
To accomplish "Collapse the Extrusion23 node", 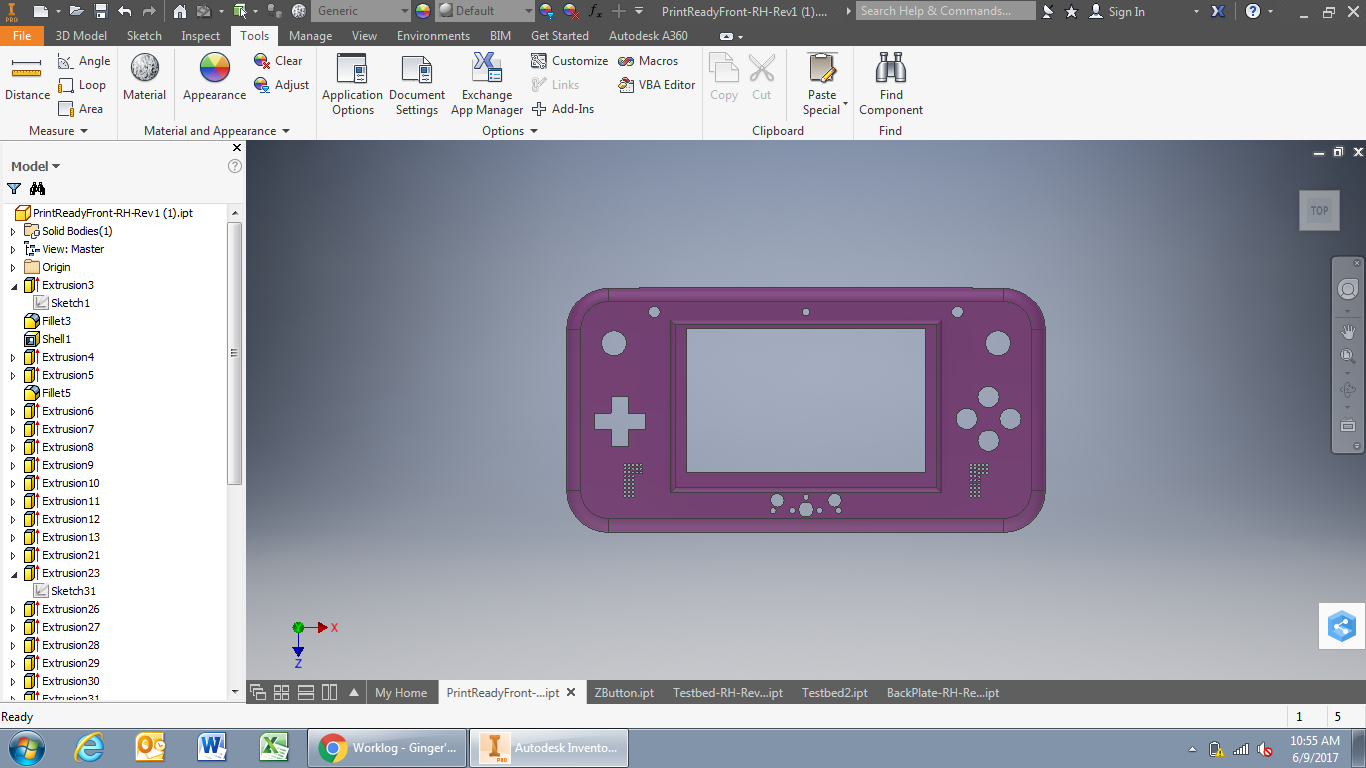I will 14,573.
